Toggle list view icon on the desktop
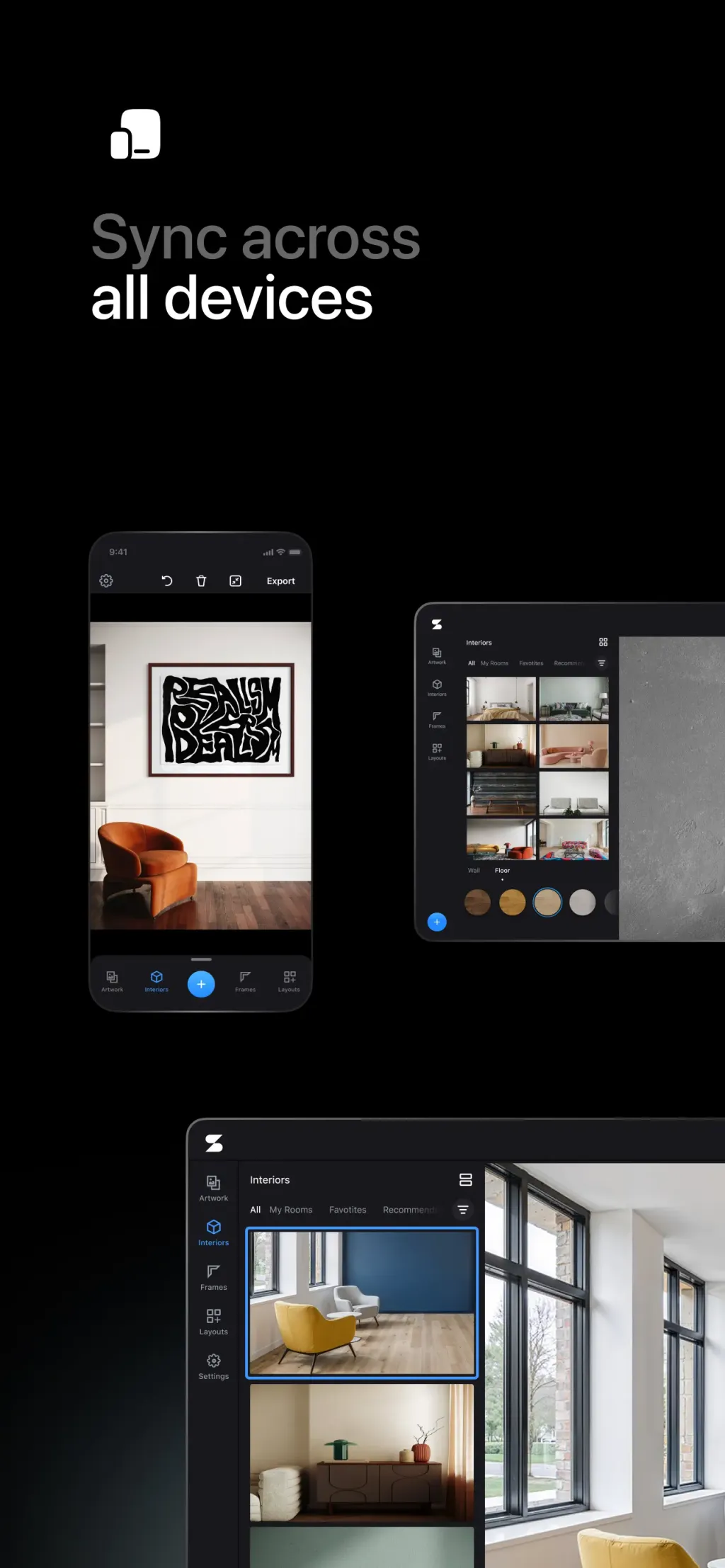Image resolution: width=725 pixels, height=1568 pixels. 465,1179
